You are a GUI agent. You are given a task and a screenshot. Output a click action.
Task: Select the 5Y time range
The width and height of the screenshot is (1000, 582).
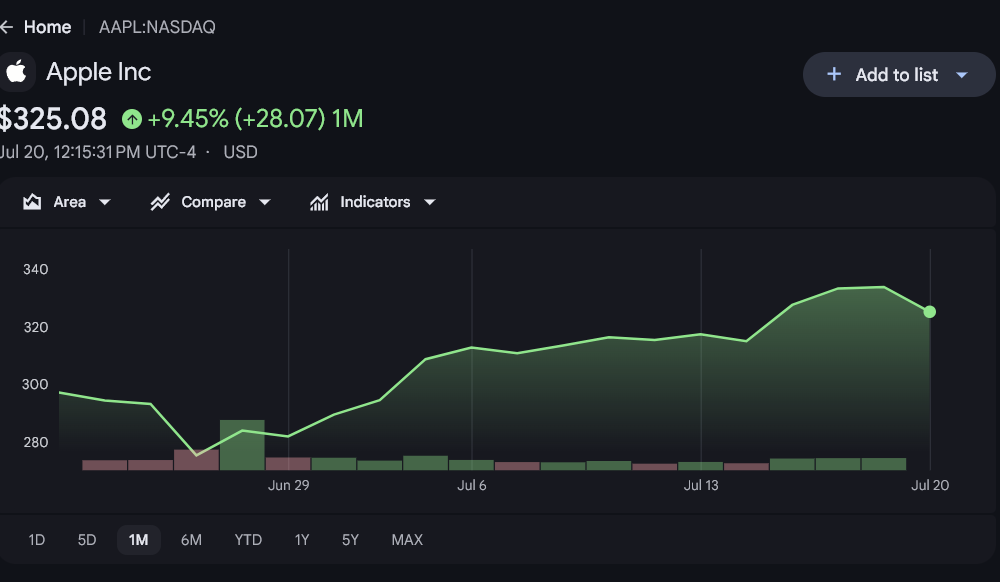click(350, 540)
